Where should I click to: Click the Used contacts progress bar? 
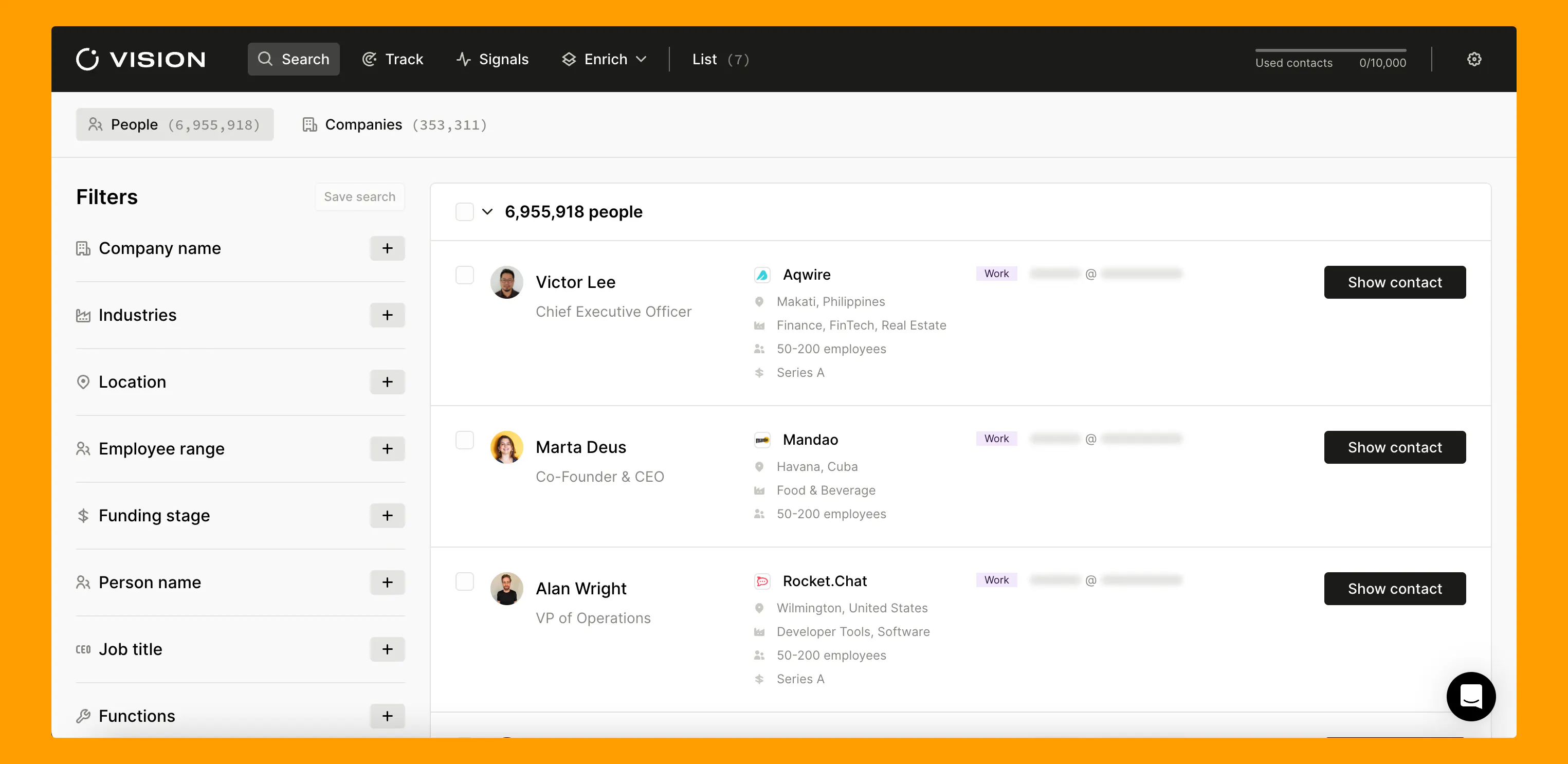pos(1330,50)
